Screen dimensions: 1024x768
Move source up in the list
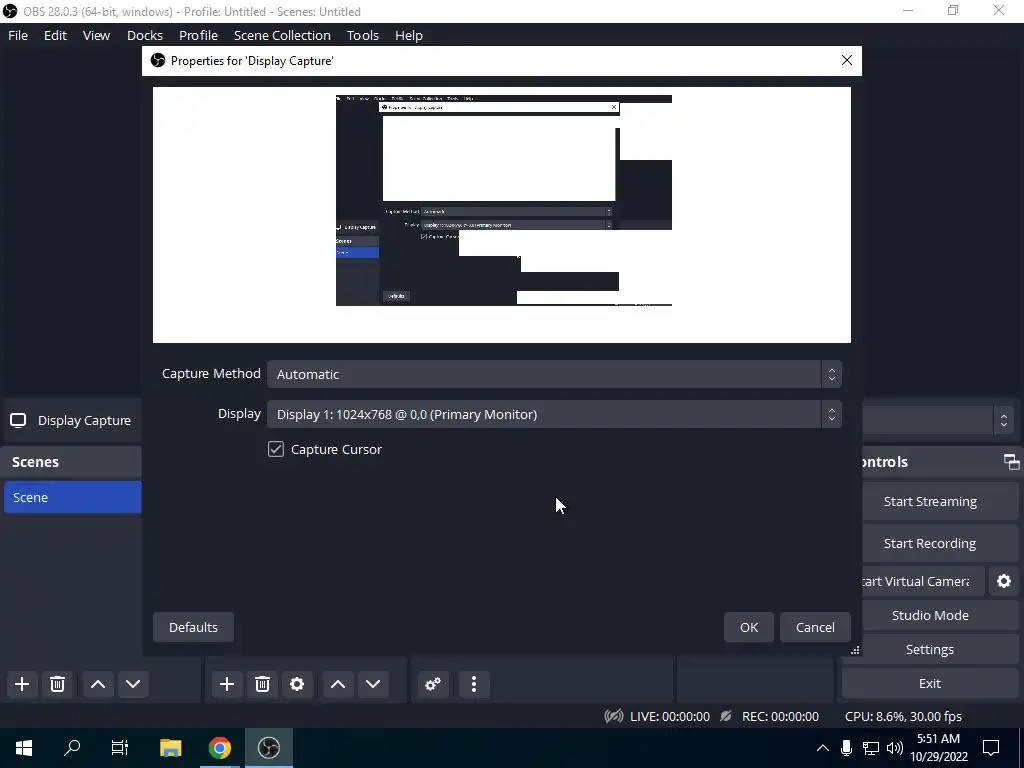pos(338,684)
